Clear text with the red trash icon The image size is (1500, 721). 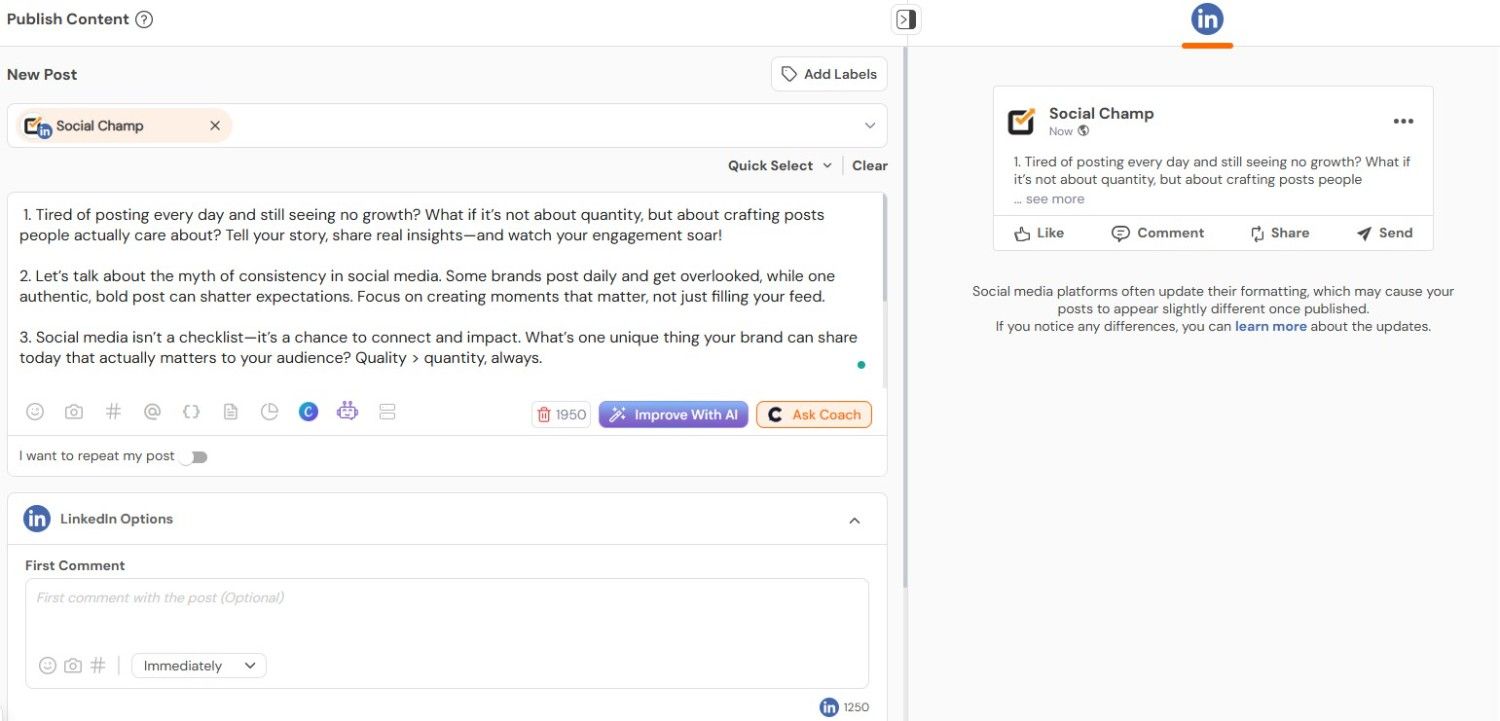(x=544, y=414)
